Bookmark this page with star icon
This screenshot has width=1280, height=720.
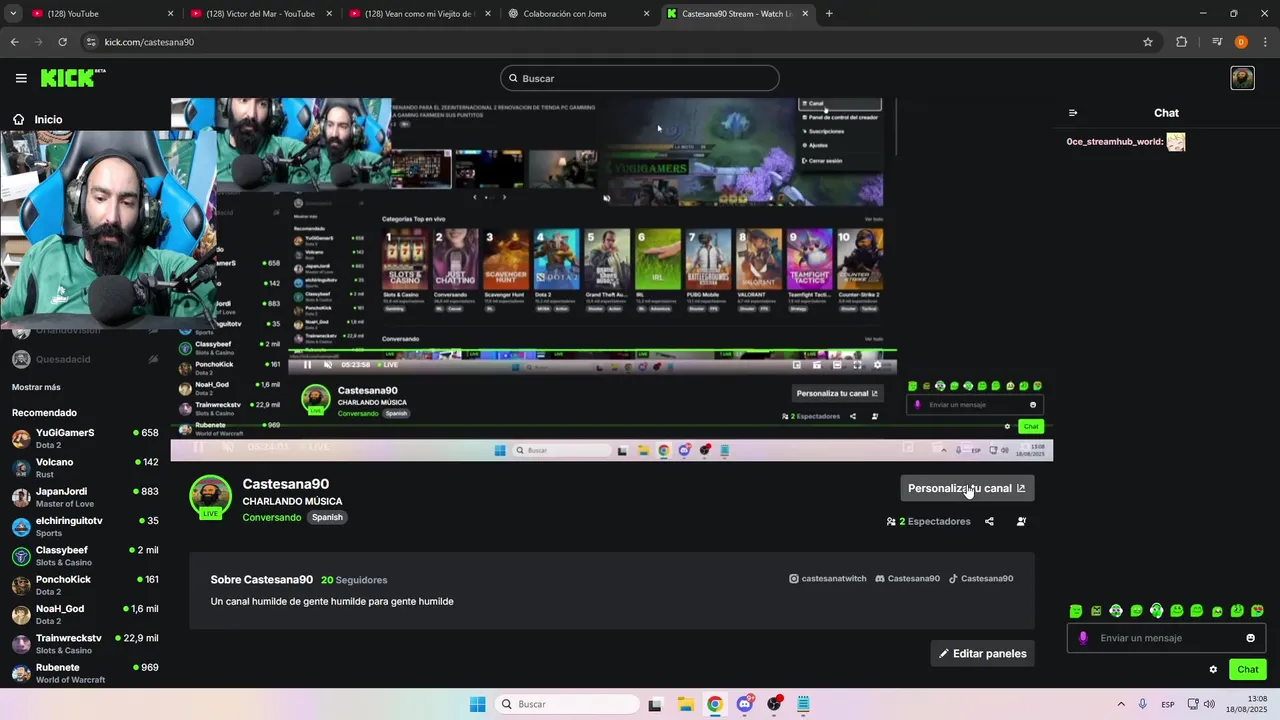pyautogui.click(x=1148, y=42)
